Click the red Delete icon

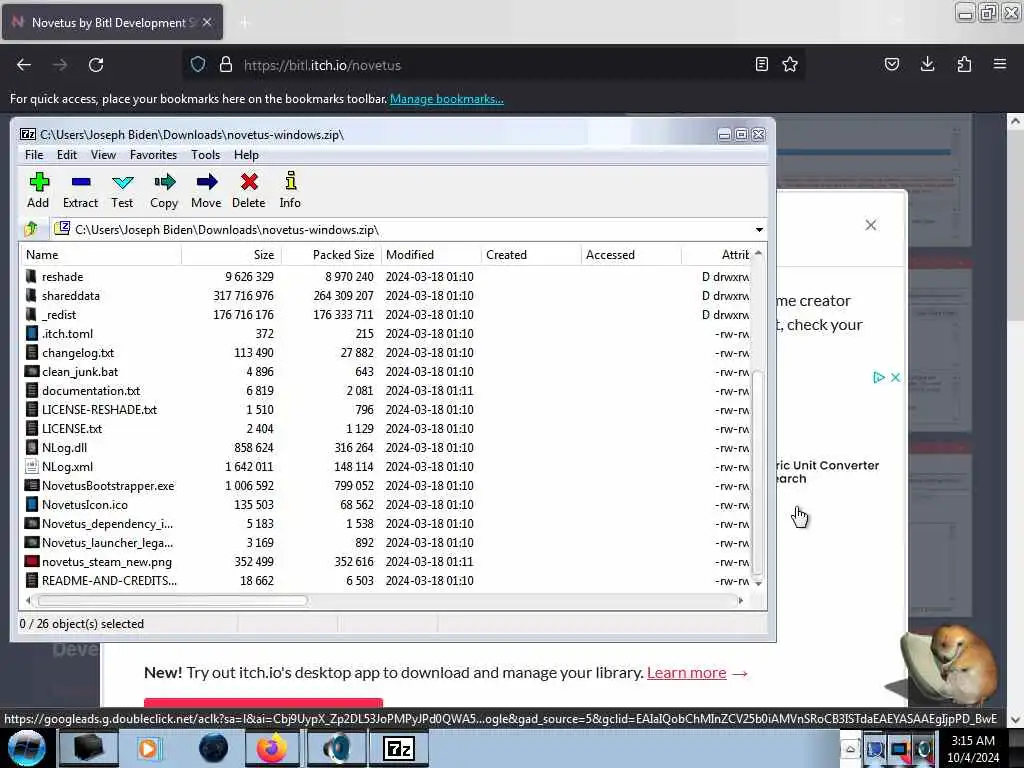tap(249, 190)
